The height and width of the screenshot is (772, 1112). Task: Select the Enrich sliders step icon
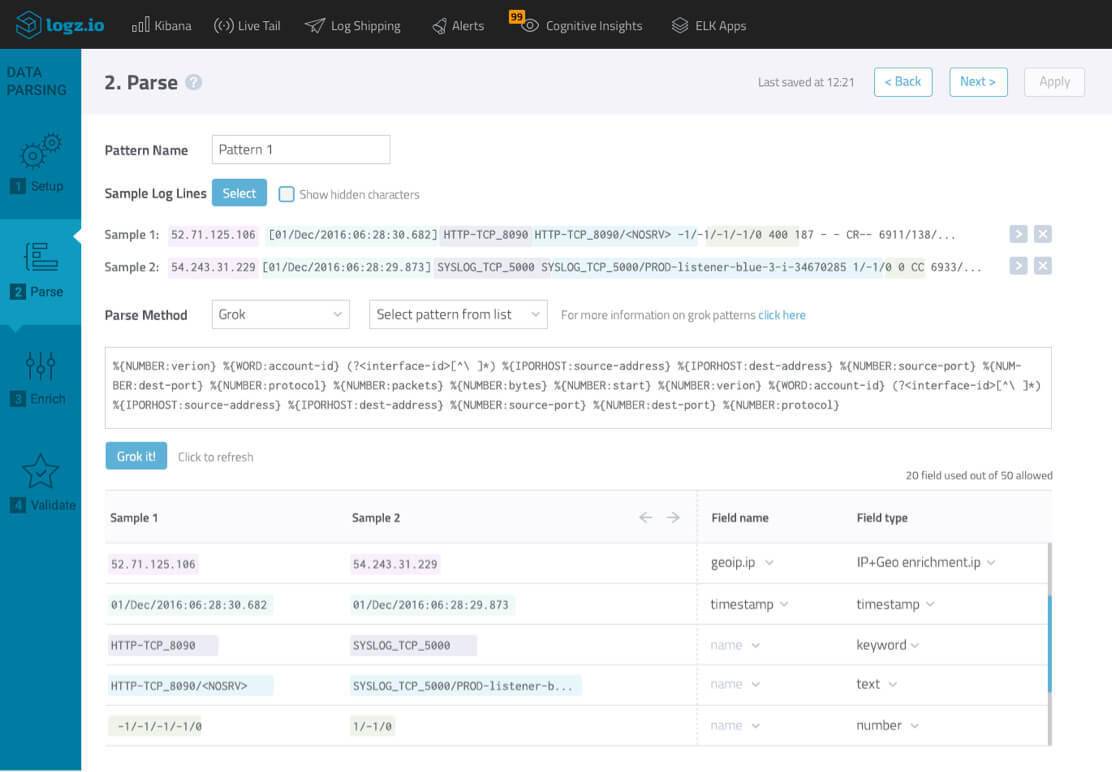click(40, 365)
